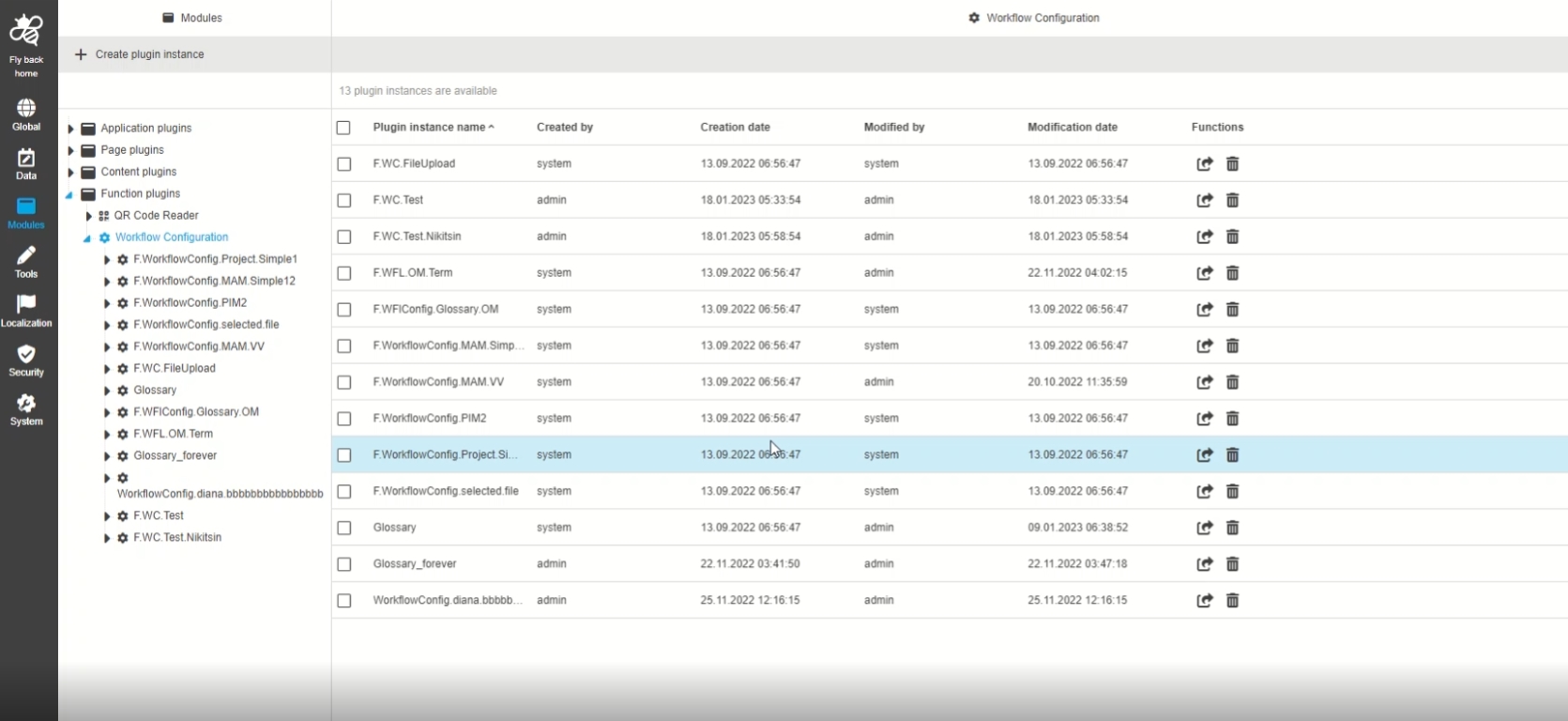Click the Fly back home logo icon
This screenshot has height=721, width=1568.
tap(26, 32)
